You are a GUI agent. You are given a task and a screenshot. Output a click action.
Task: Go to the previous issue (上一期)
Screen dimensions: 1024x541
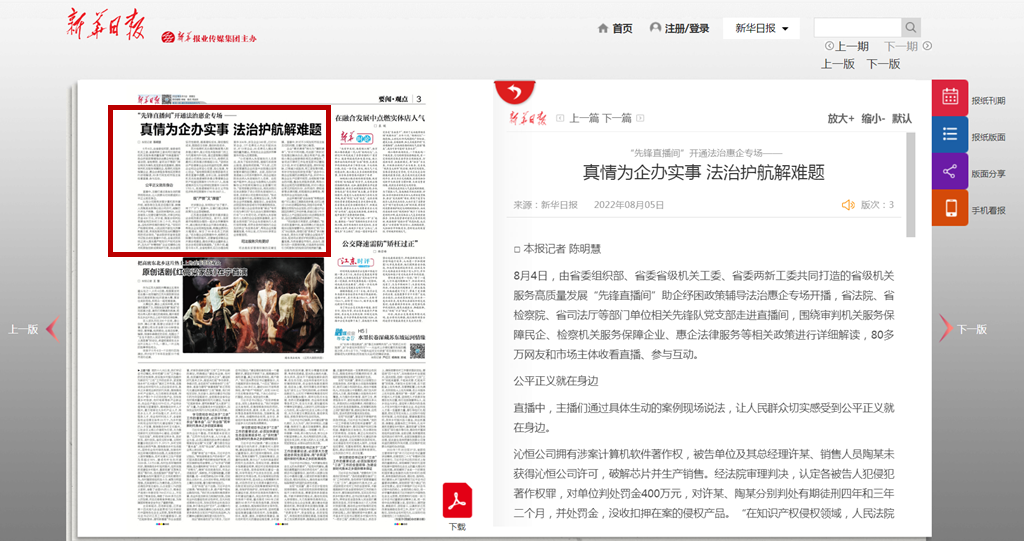pyautogui.click(x=847, y=46)
